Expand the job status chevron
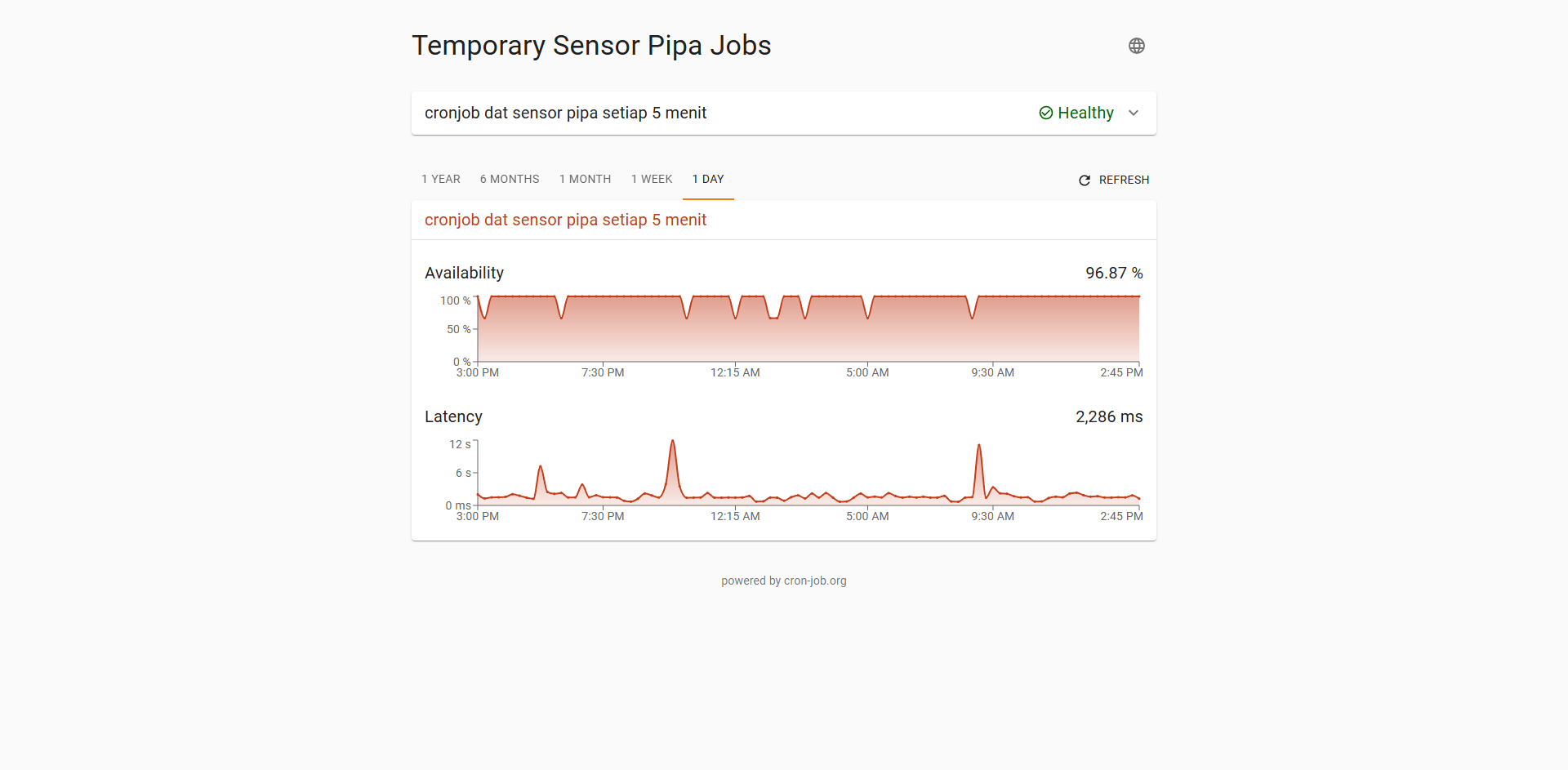1568x770 pixels. click(x=1134, y=113)
